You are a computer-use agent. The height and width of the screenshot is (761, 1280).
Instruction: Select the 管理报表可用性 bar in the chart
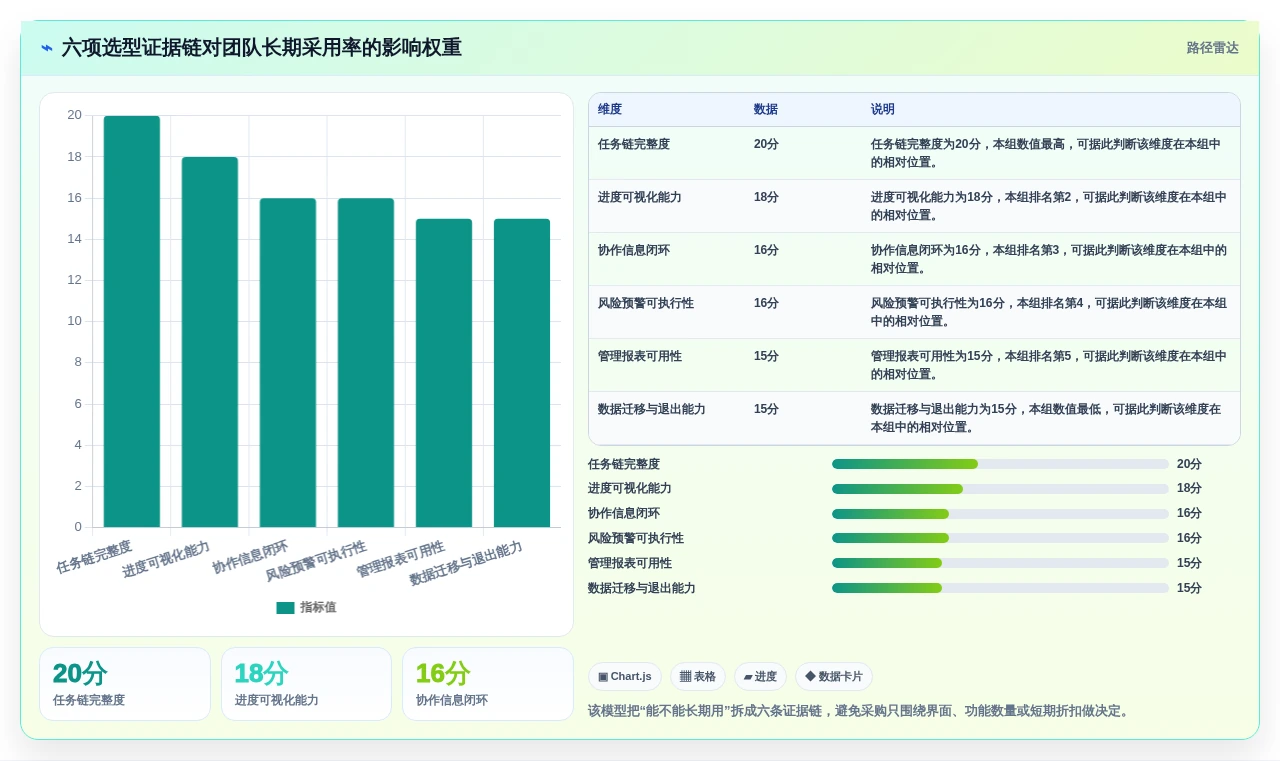point(444,373)
